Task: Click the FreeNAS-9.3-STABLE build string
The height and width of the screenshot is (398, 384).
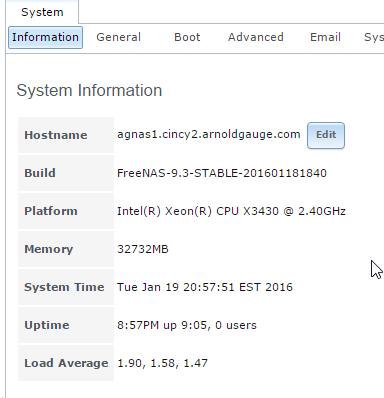Action: click(x=222, y=173)
